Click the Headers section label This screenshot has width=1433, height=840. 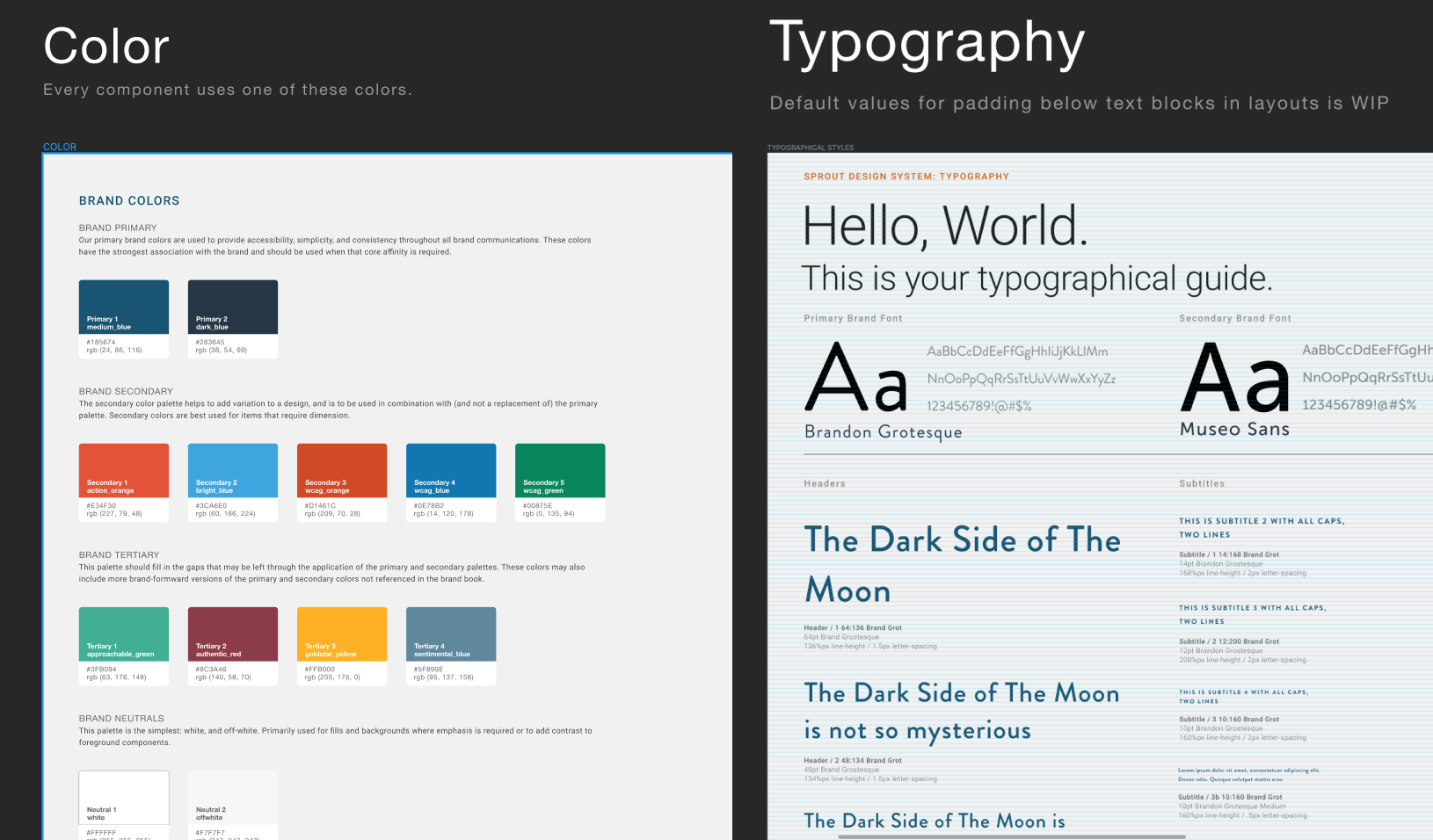pyautogui.click(x=825, y=483)
